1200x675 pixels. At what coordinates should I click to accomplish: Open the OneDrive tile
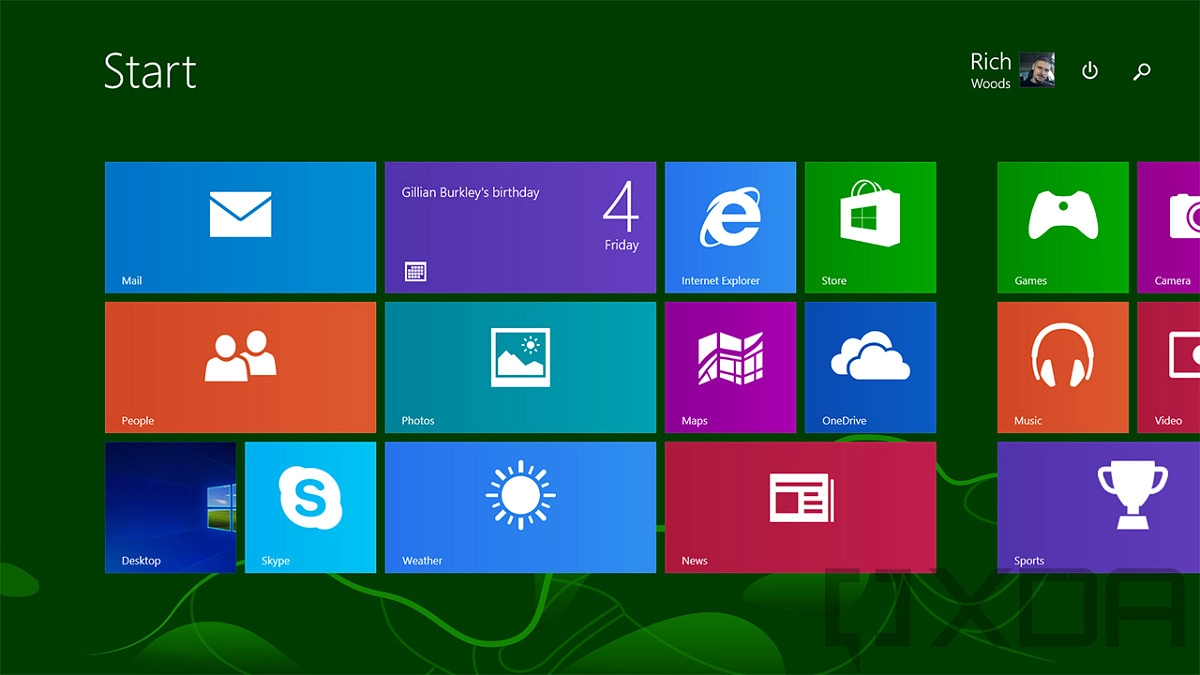click(870, 367)
